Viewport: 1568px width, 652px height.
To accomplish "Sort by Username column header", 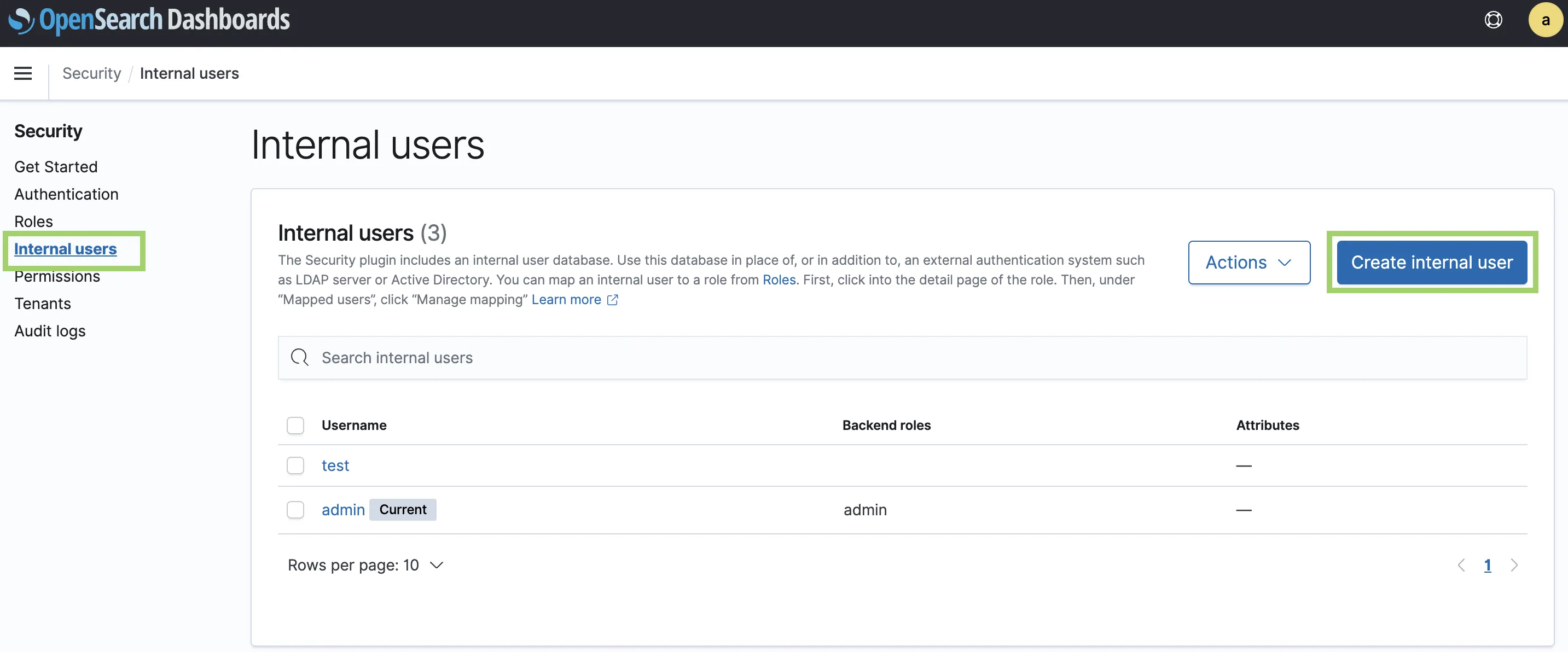I will tap(353, 425).
